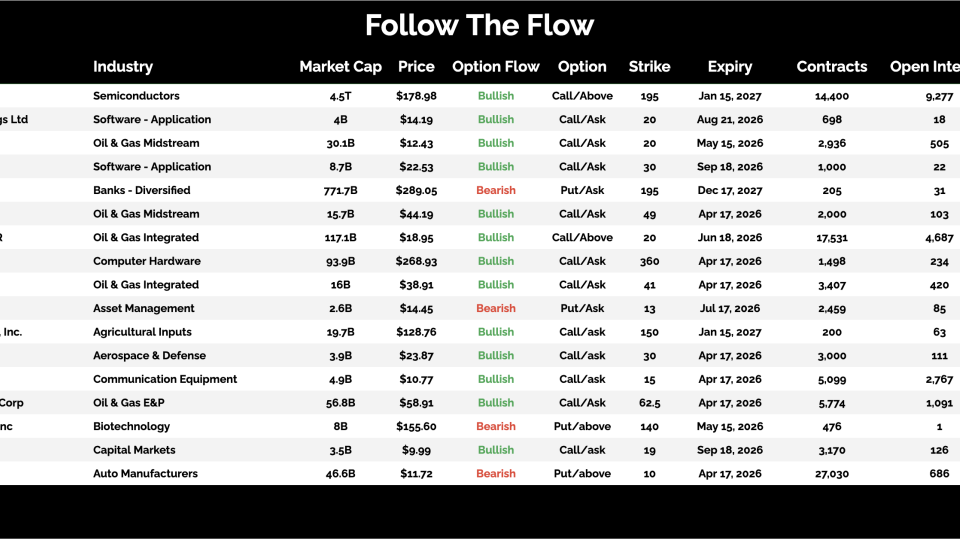Click the Dec 17, 2027 expiry cell
Screen dimensions: 960x540
(729, 190)
